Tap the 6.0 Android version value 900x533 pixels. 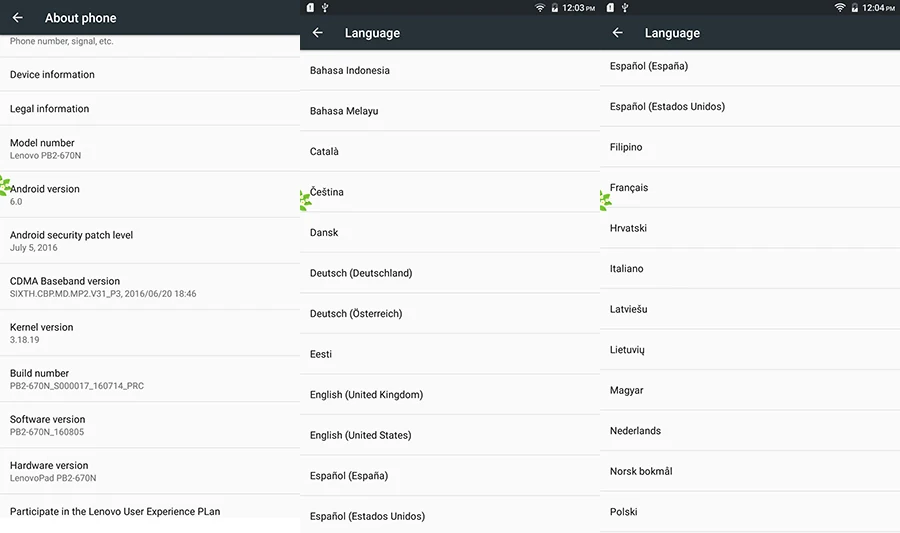pos(16,201)
